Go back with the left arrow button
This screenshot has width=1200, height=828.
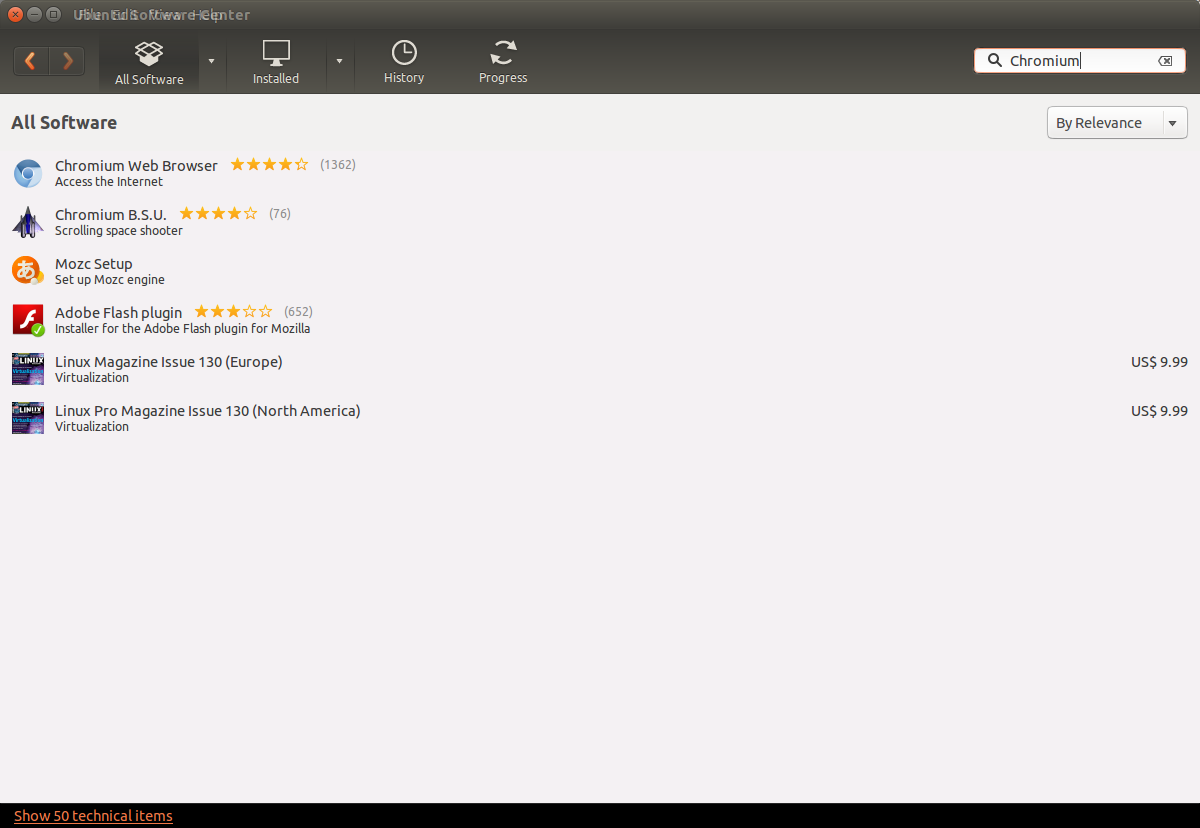31,61
